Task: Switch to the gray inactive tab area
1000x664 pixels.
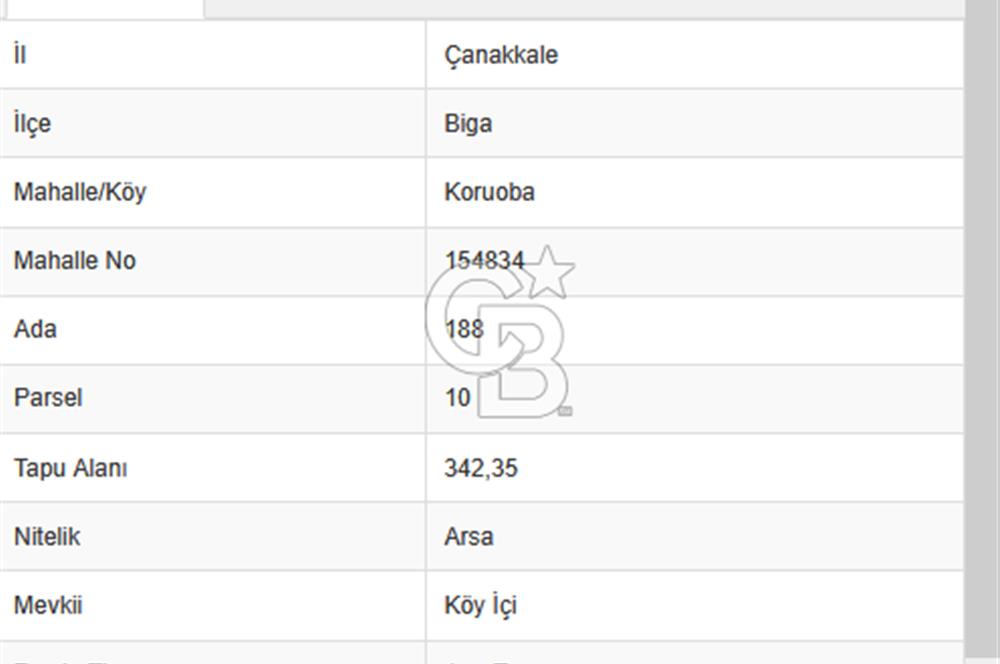Action: pyautogui.click(x=600, y=8)
